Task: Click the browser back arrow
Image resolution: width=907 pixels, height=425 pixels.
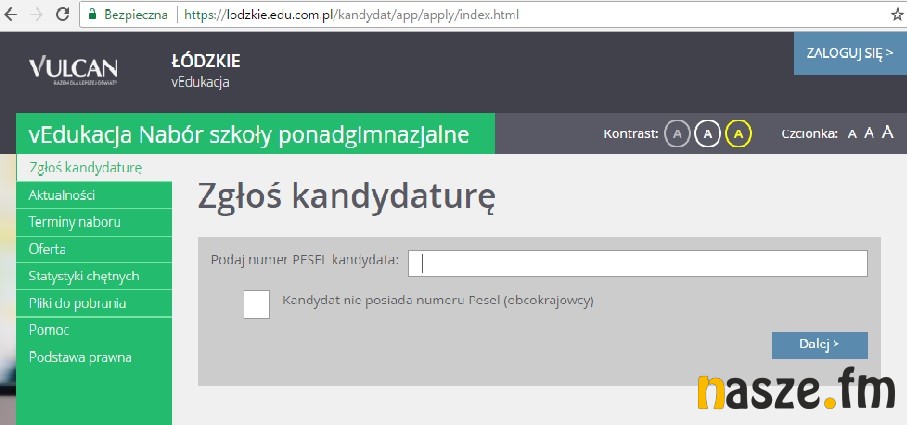Action: pyautogui.click(x=12, y=16)
